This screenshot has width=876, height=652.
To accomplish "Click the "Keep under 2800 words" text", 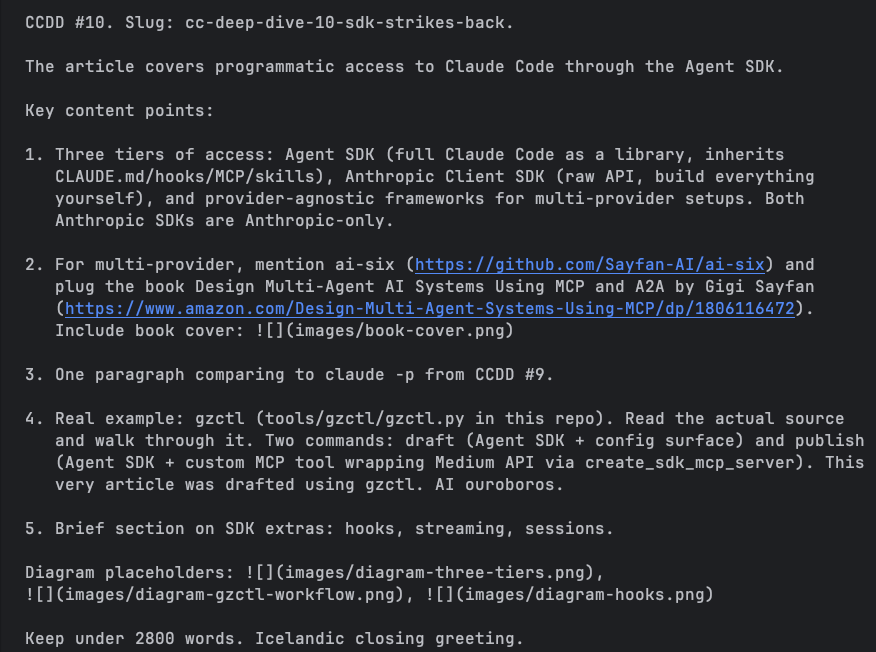I will click(x=119, y=639).
